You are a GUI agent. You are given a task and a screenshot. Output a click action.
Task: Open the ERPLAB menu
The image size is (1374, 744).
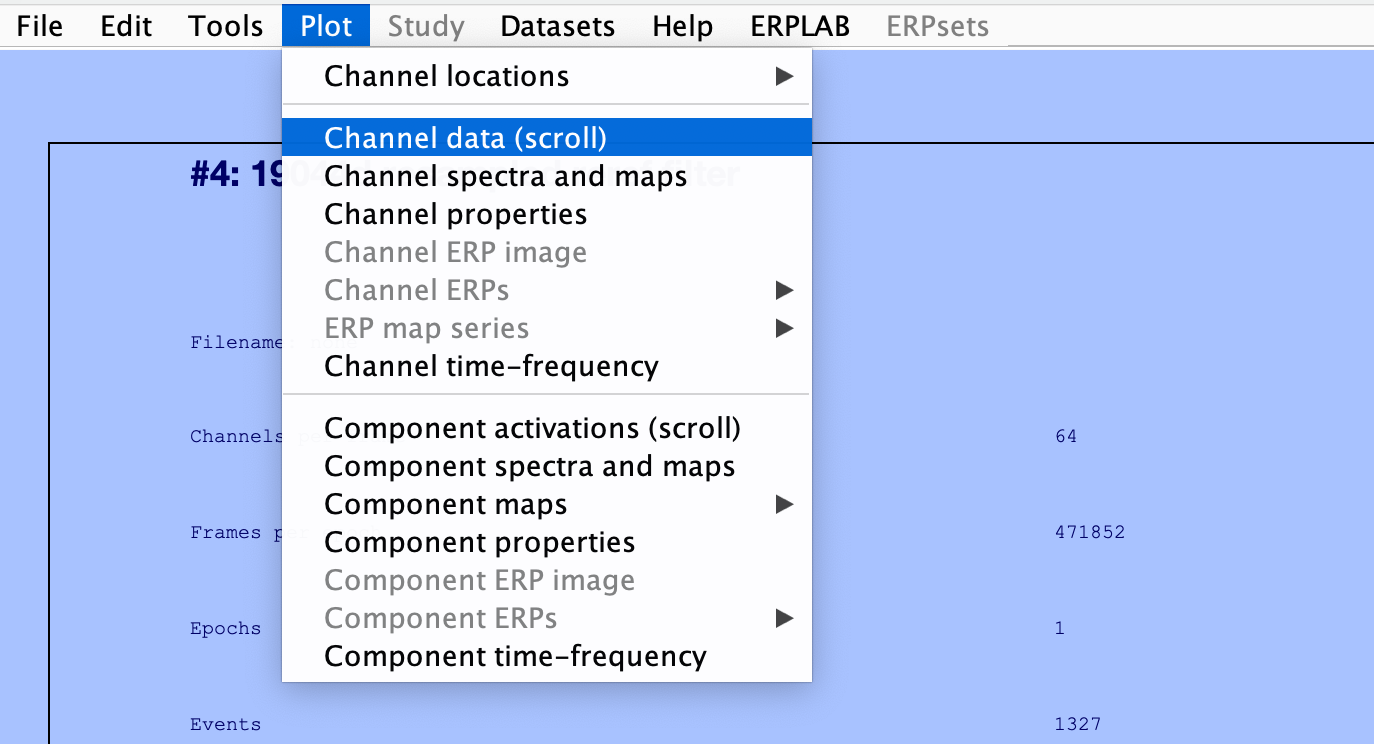pyautogui.click(x=800, y=26)
